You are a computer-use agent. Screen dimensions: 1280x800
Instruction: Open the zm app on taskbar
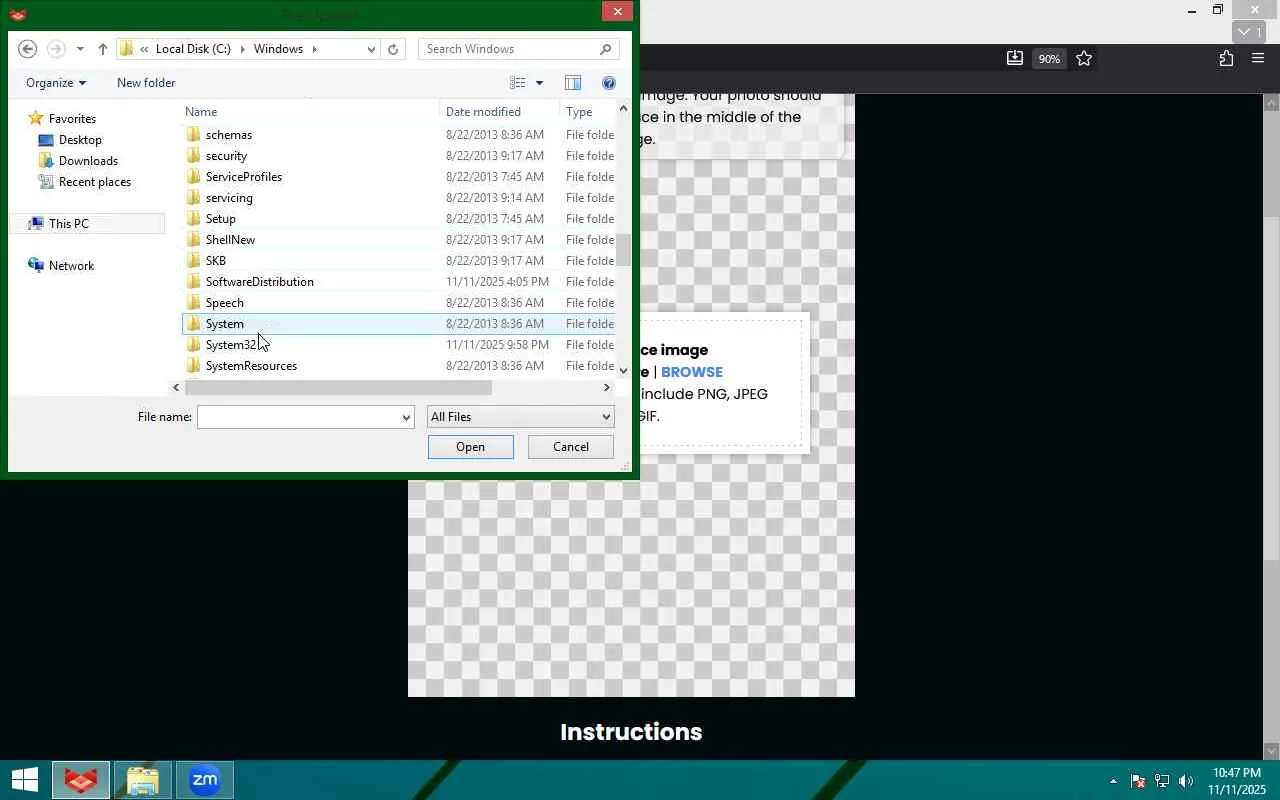[x=204, y=780]
